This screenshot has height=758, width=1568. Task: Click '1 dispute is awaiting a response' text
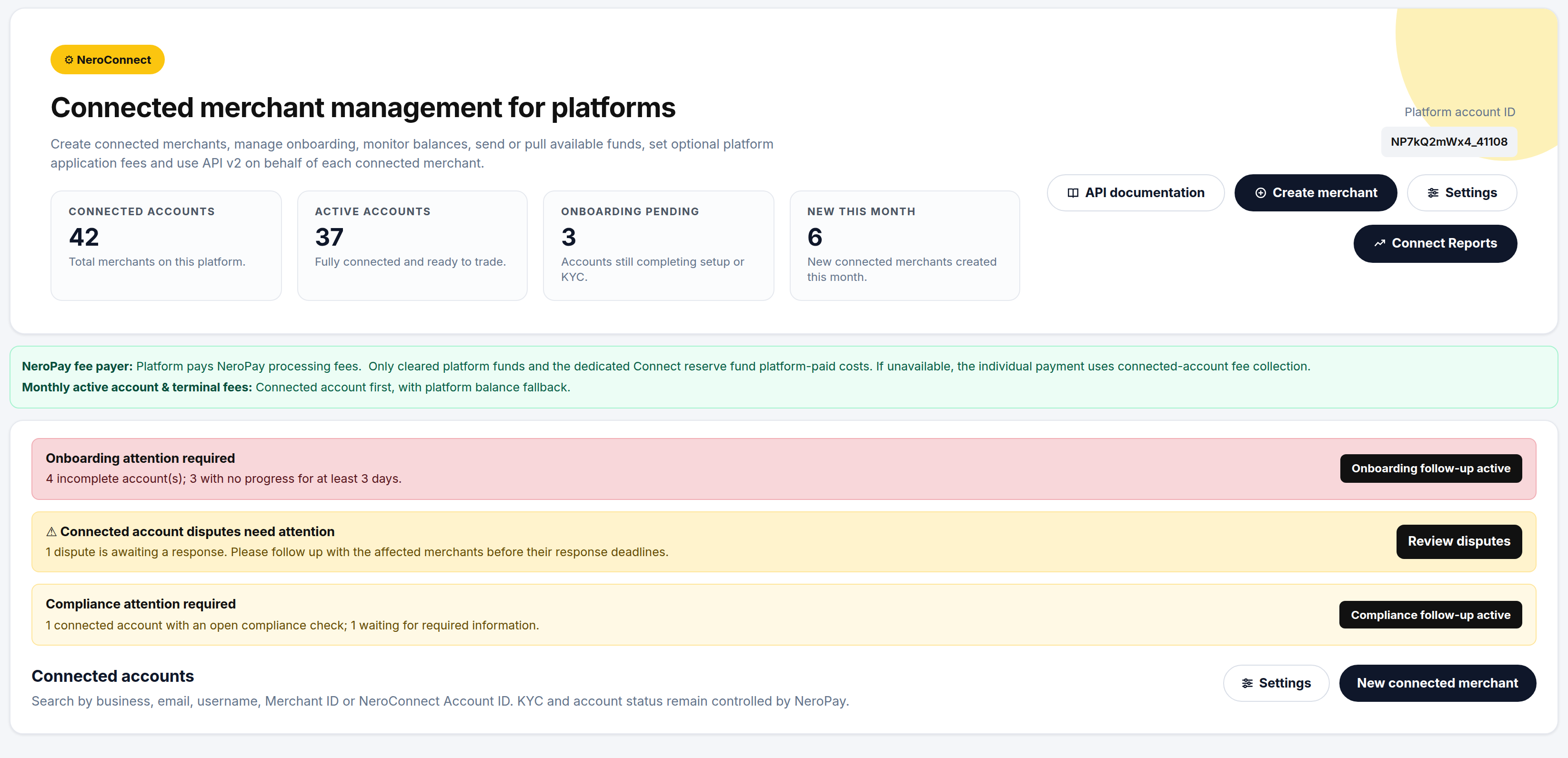click(357, 552)
